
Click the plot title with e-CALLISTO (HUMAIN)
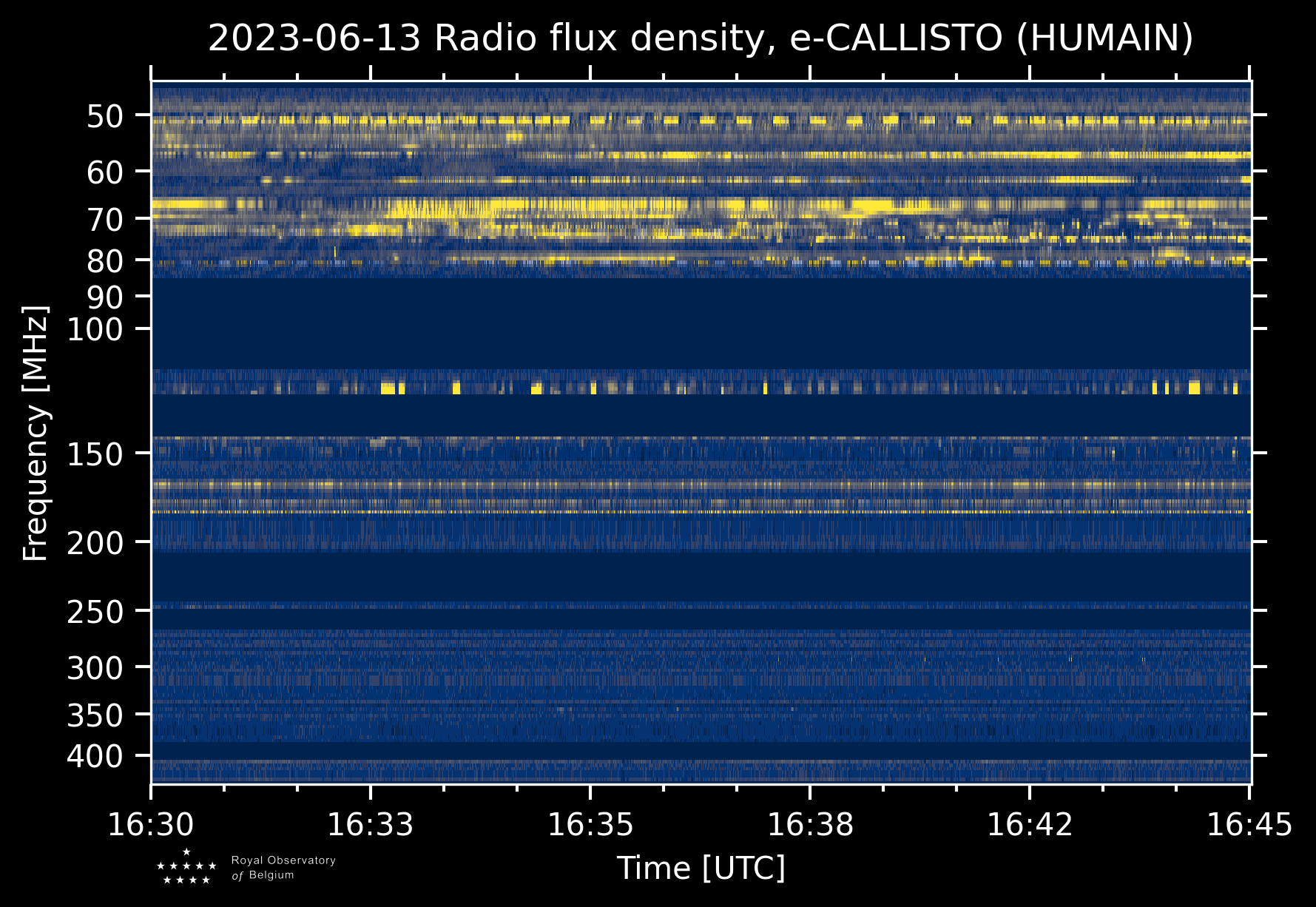coord(701,38)
